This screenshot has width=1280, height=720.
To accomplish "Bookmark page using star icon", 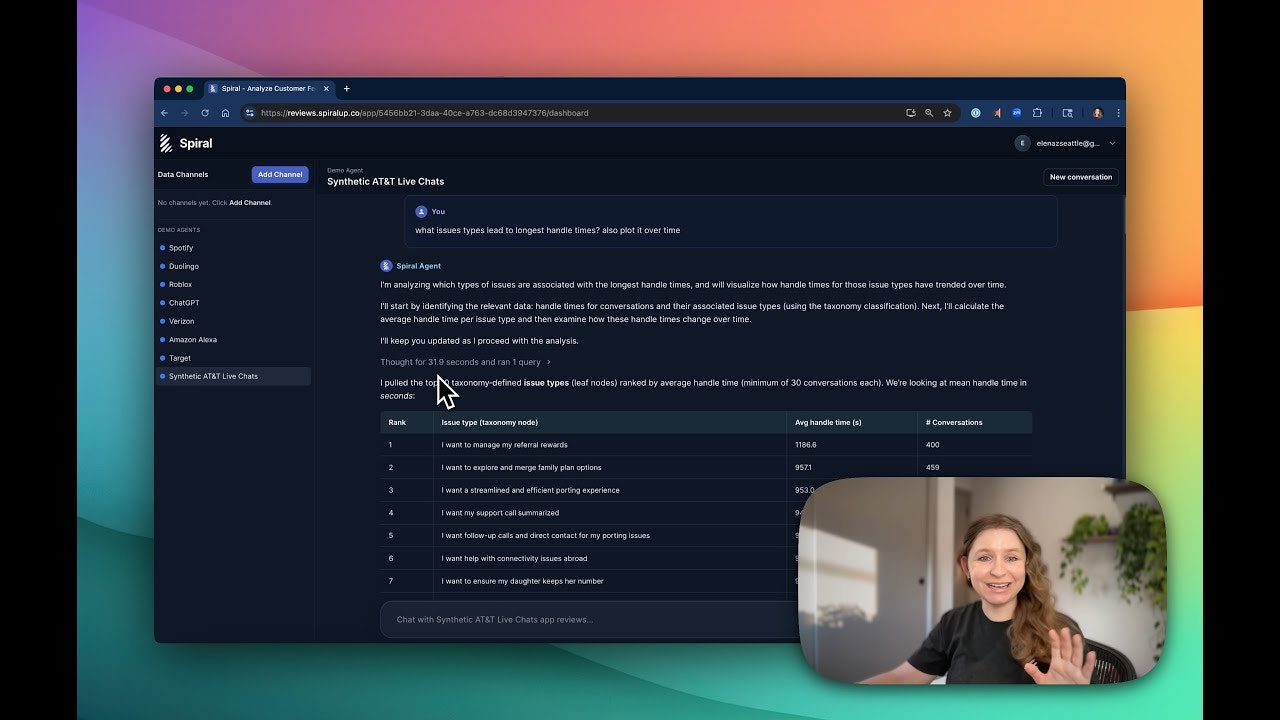I will (x=947, y=113).
